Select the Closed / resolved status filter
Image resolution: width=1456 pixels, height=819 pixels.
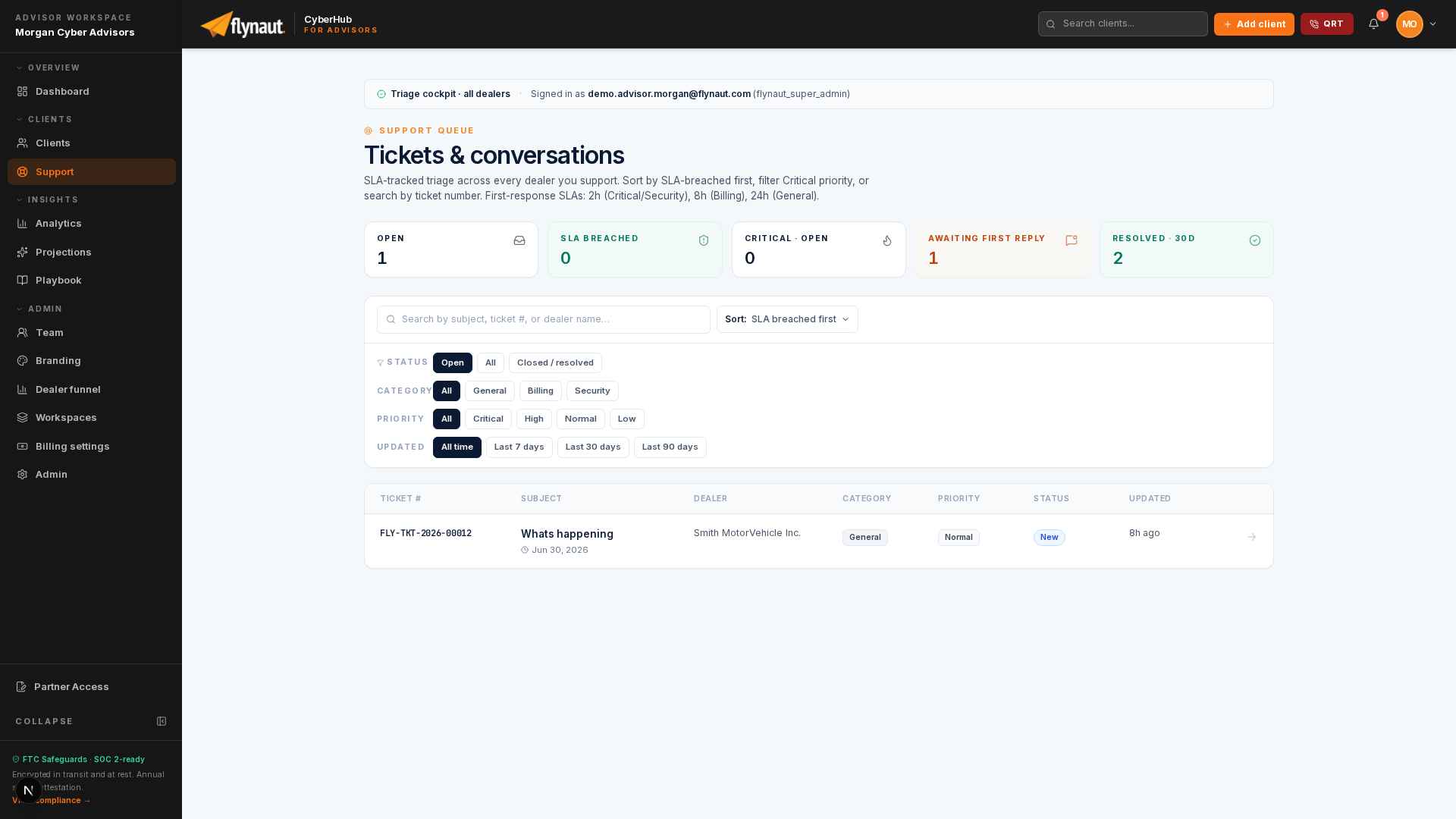[x=555, y=363]
